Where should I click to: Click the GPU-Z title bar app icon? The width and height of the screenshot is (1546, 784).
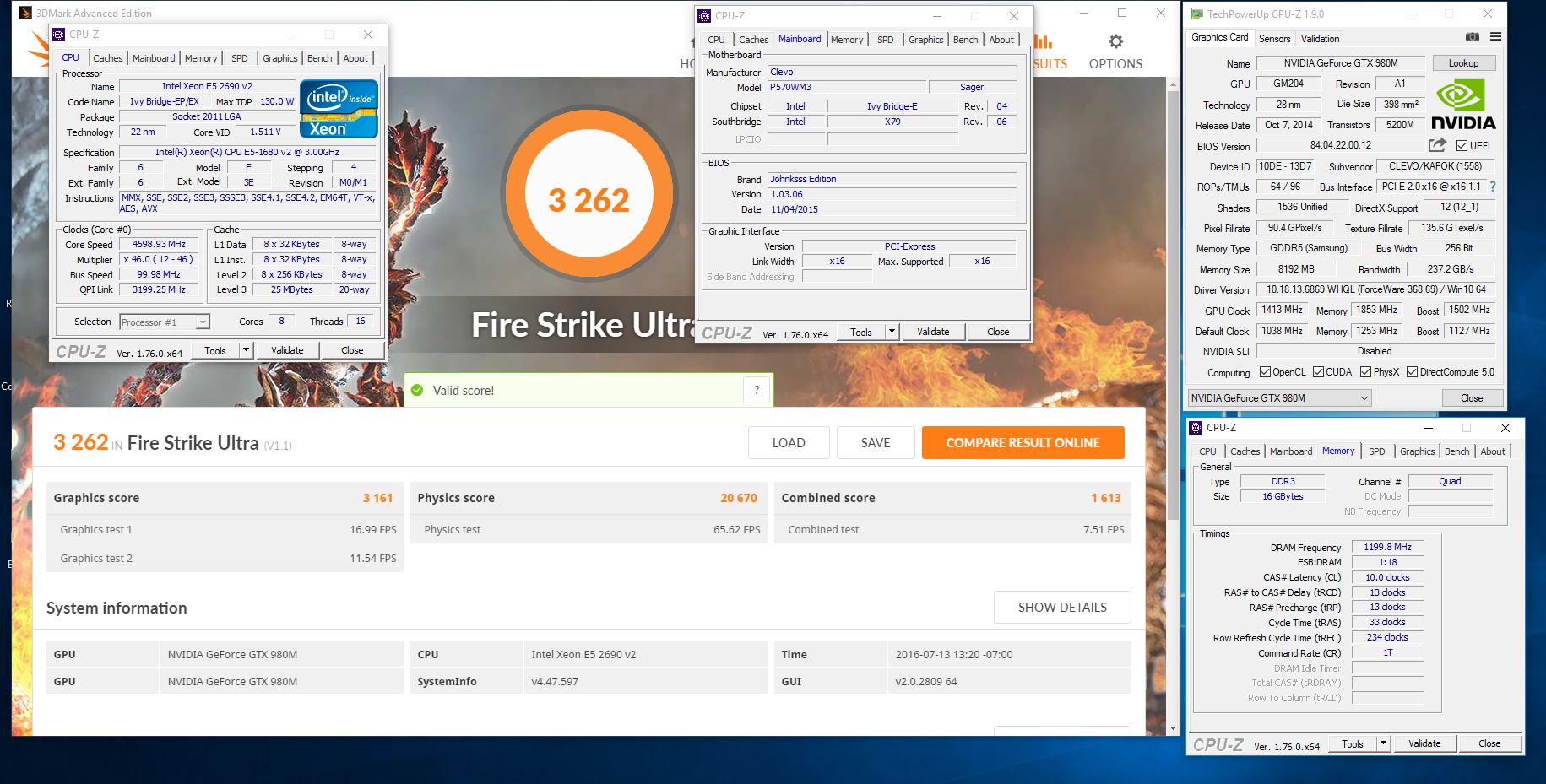coord(1196,14)
